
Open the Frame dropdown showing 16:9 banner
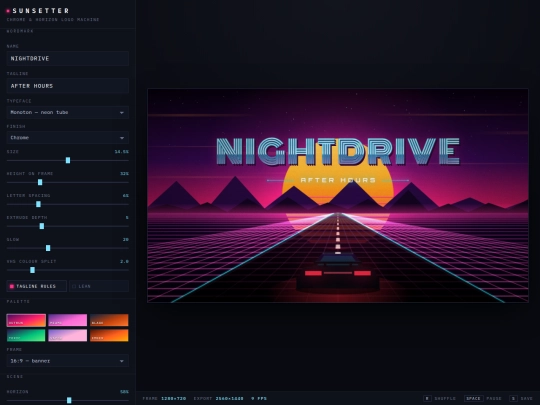[x=68, y=361]
